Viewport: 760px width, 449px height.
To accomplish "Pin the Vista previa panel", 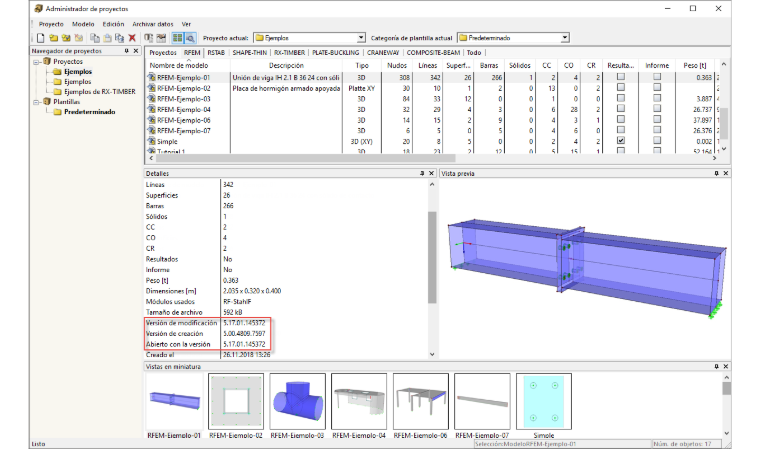I will tap(716, 173).
